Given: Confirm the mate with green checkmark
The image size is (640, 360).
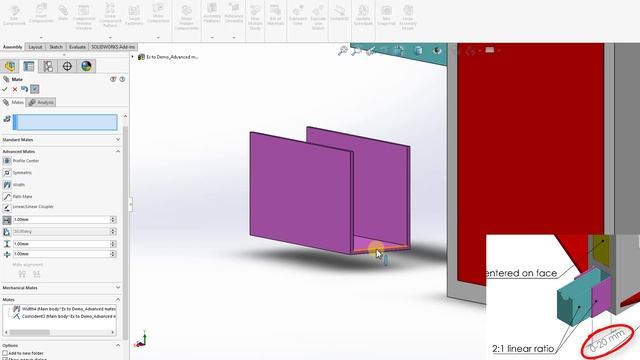Looking at the screenshot, I should click(x=5, y=89).
